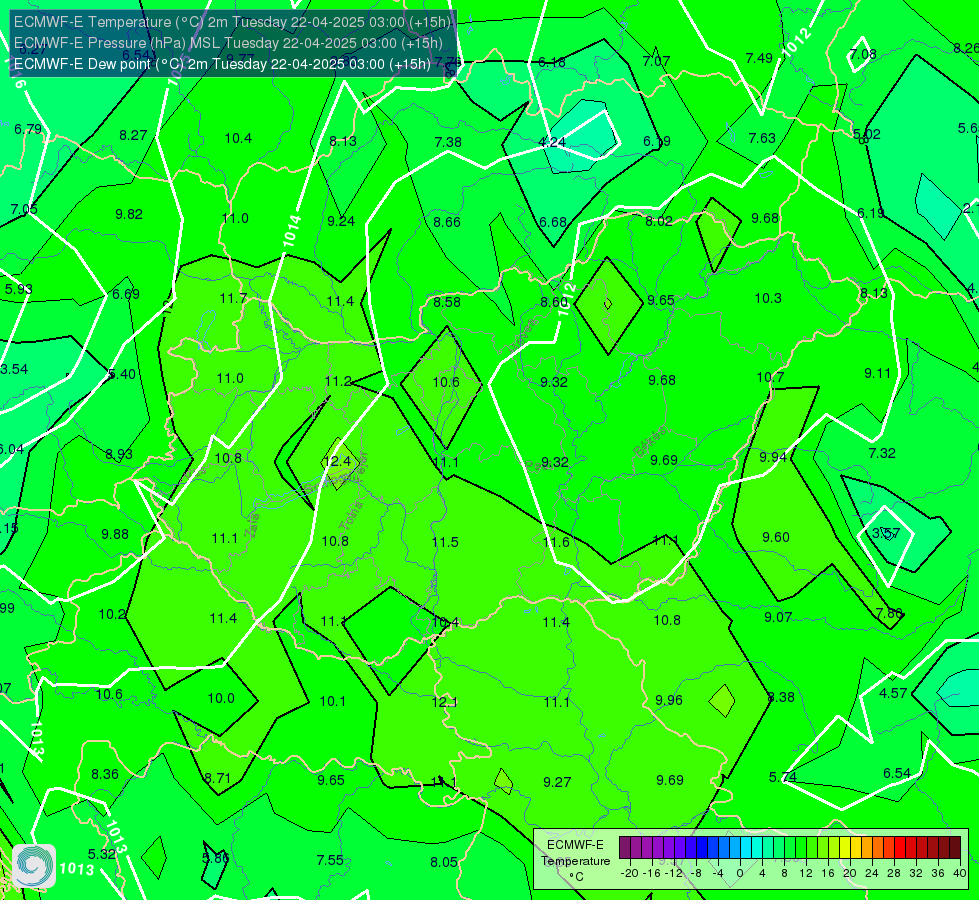979x900 pixels.
Task: Click the 12.1 temperature value
Action: [444, 702]
